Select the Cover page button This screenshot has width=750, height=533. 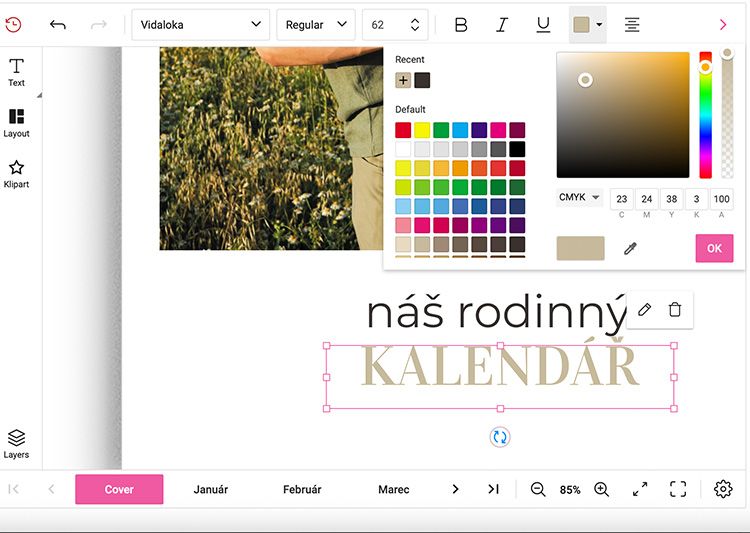pyautogui.click(x=119, y=489)
